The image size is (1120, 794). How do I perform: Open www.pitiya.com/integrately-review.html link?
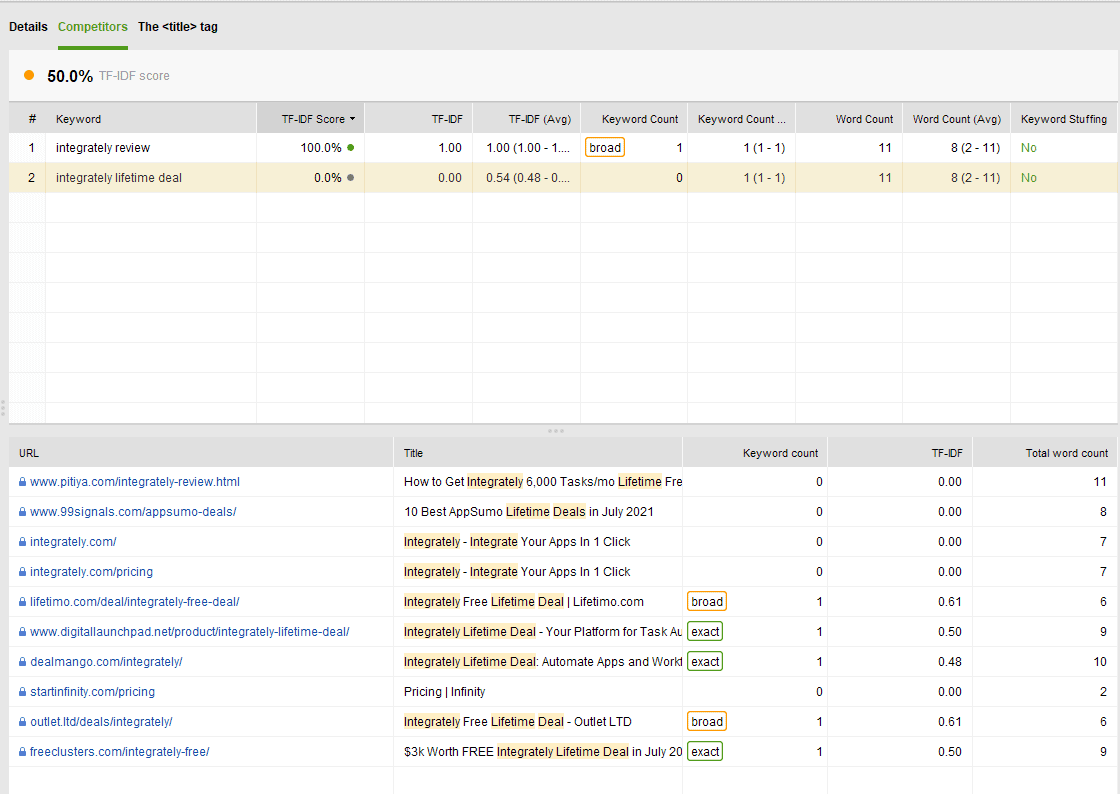click(135, 482)
